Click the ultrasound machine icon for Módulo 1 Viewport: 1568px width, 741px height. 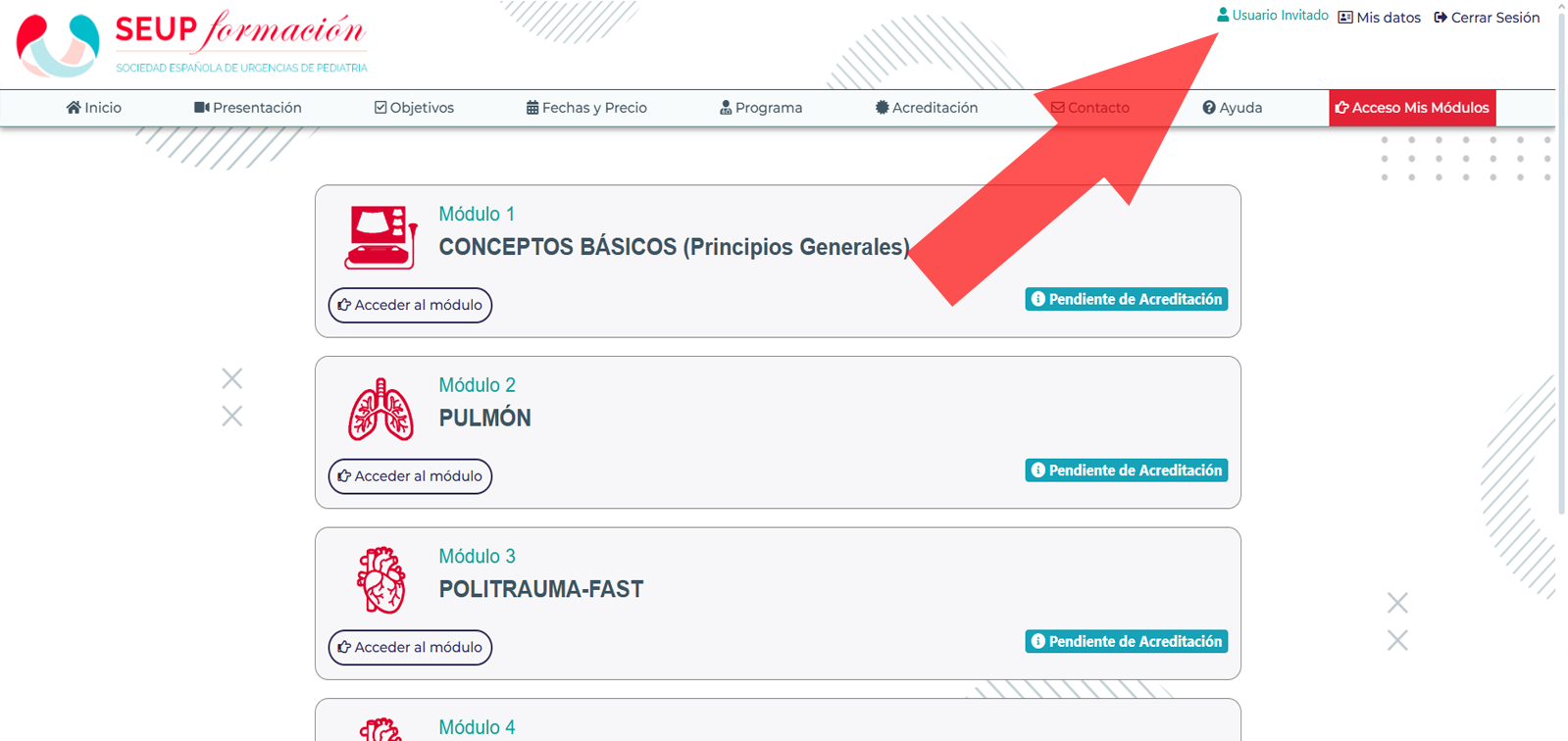[x=380, y=237]
